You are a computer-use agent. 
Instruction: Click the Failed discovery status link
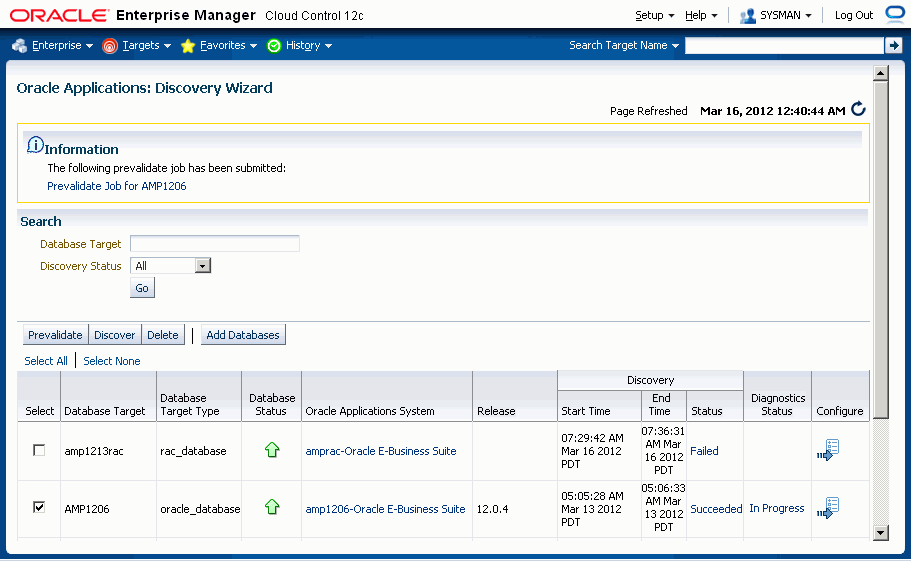[x=704, y=451]
